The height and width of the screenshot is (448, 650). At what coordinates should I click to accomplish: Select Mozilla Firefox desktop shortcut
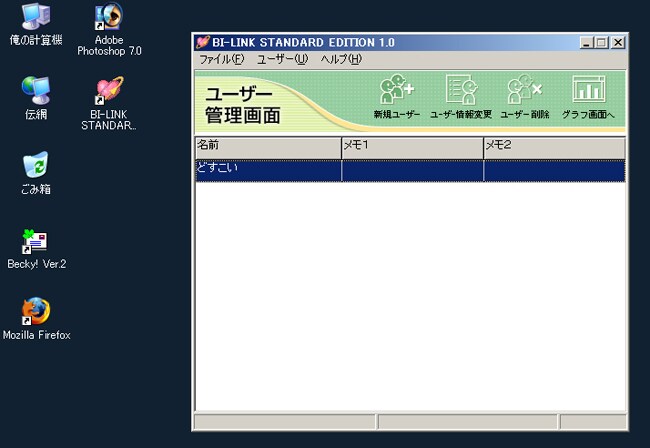(x=36, y=318)
